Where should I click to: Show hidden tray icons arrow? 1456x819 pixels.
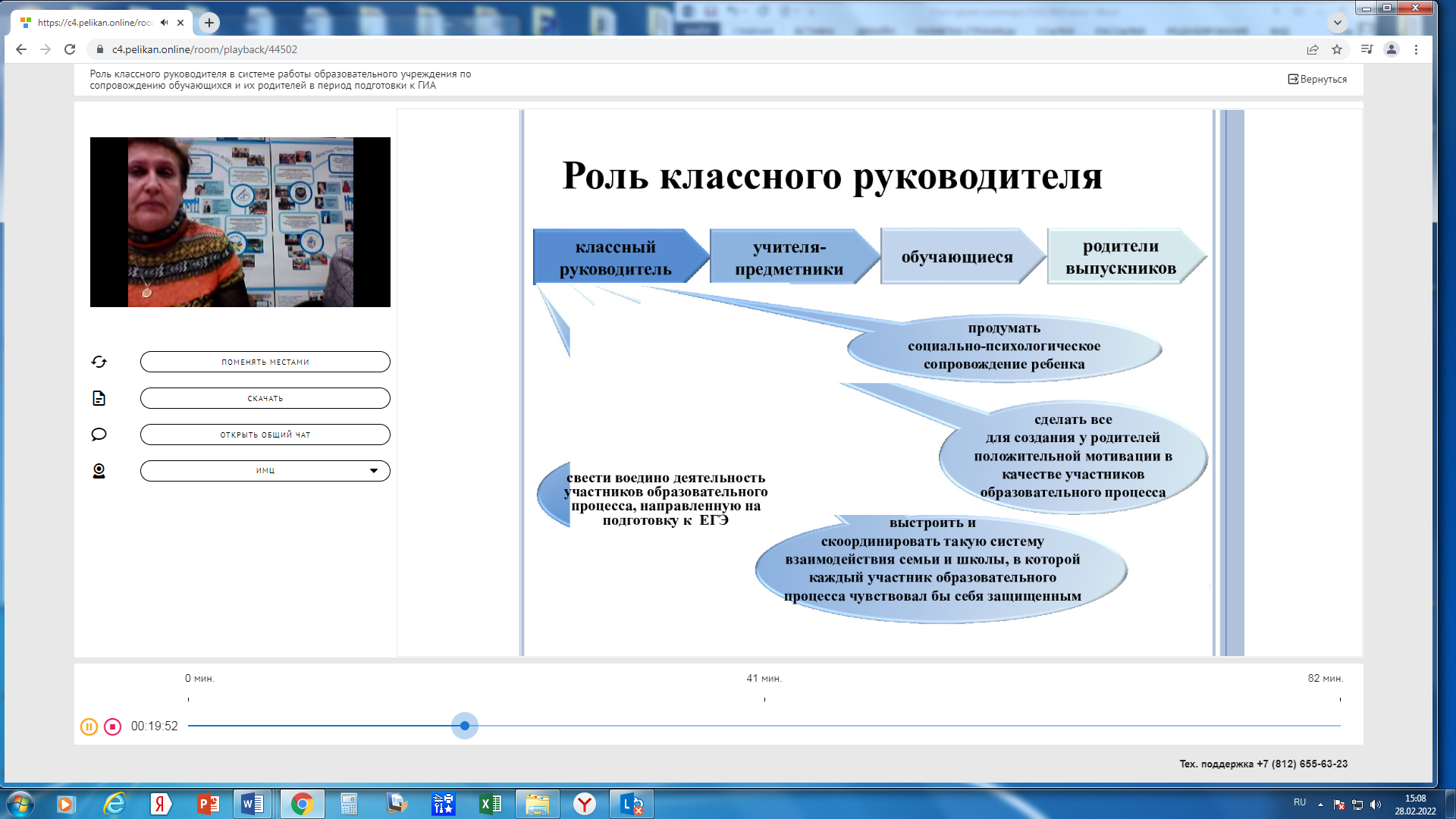(1320, 805)
